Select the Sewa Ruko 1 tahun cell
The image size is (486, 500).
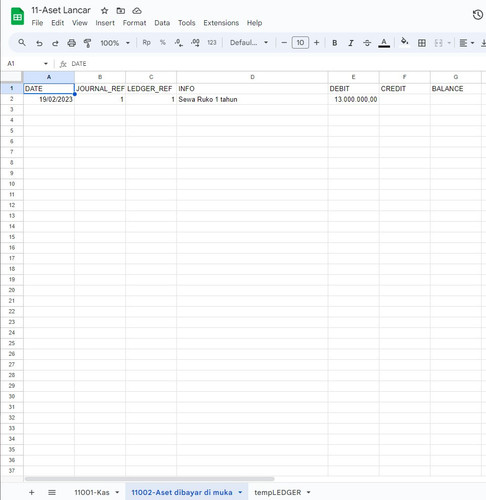(x=252, y=99)
